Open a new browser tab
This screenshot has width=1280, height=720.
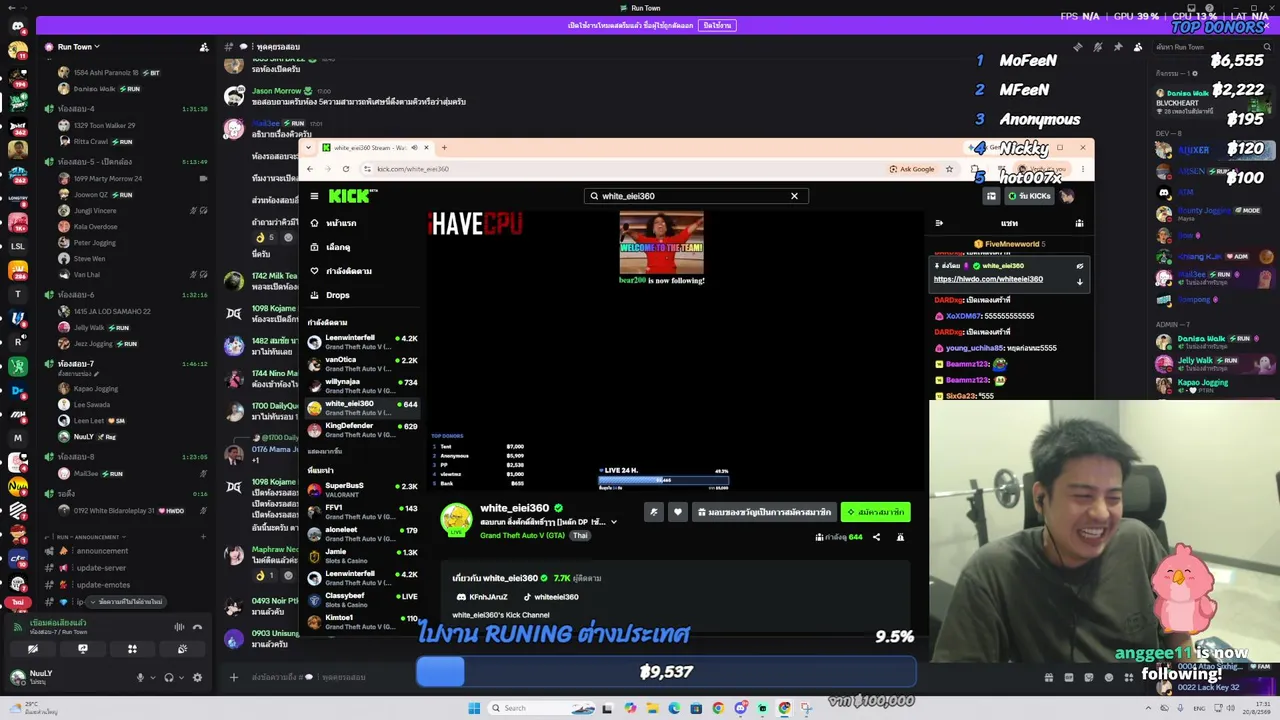tap(444, 148)
